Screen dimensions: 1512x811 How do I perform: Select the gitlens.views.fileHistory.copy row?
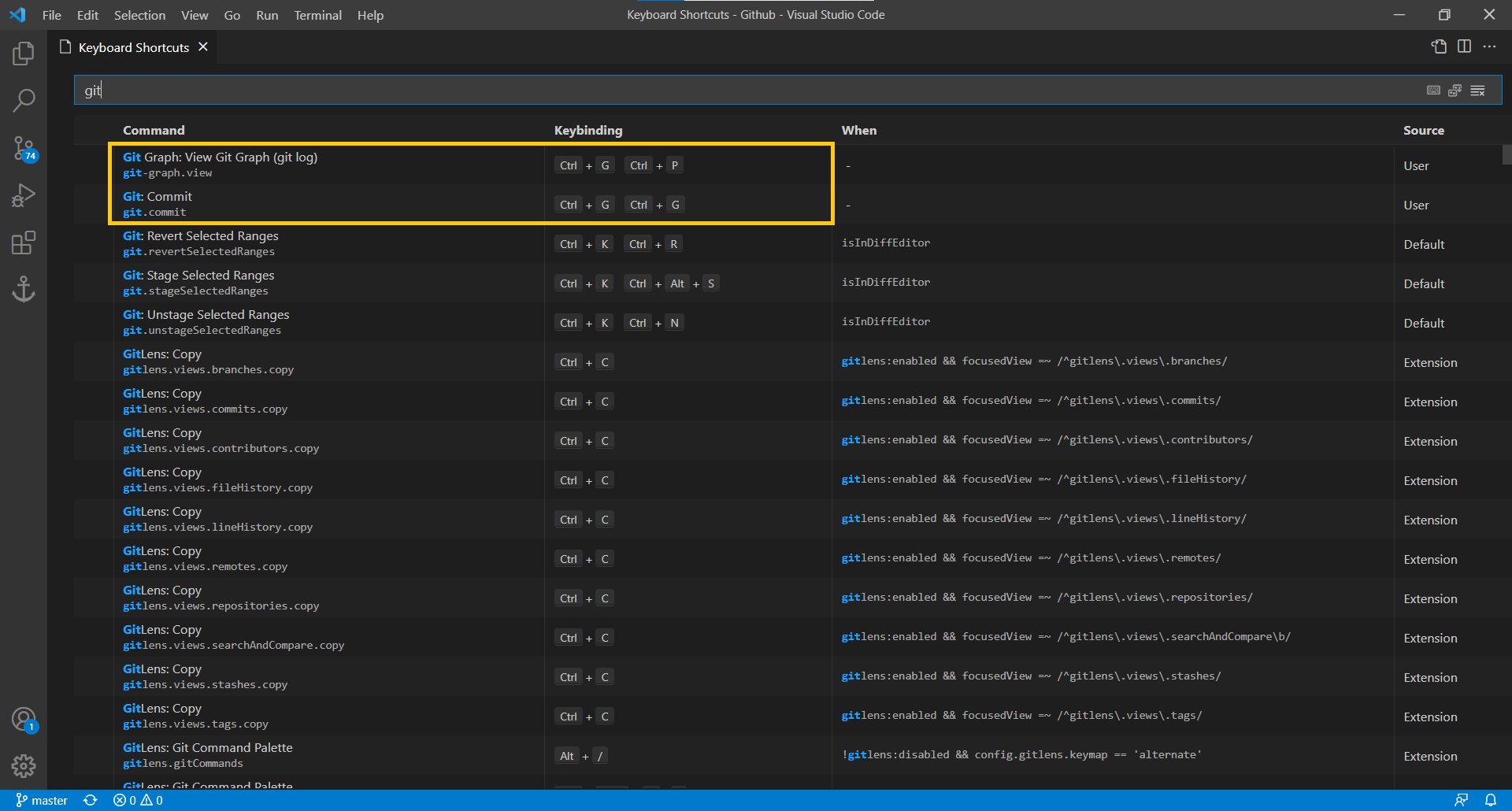[787, 480]
